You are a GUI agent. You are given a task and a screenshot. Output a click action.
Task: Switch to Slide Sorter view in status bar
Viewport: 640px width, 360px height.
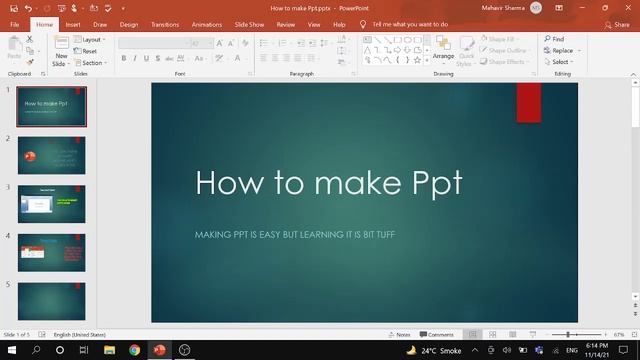point(493,335)
